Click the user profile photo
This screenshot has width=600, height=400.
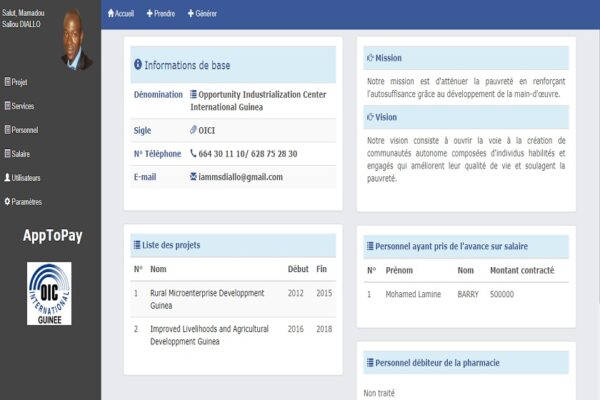click(76, 39)
